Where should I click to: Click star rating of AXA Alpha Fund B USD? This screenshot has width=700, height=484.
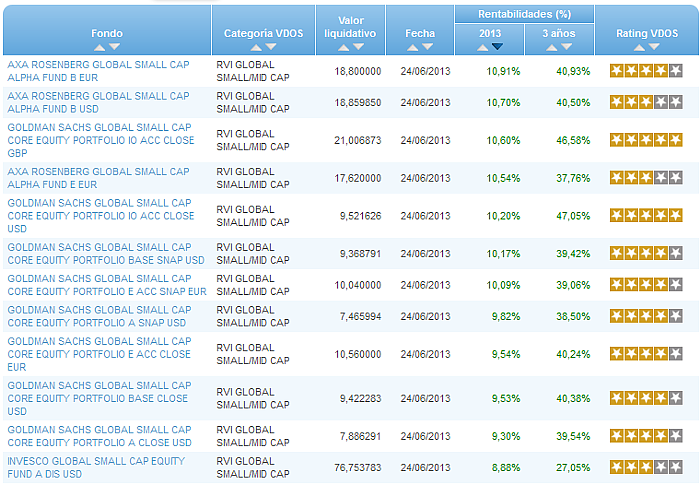(646, 102)
